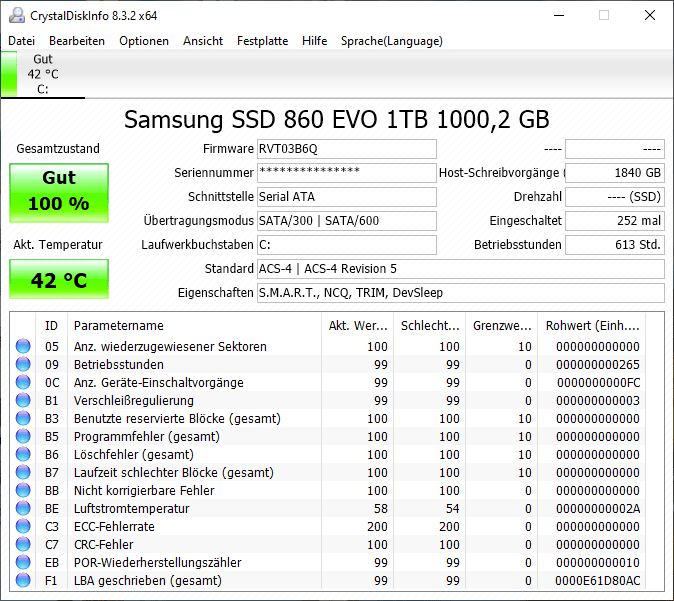Click status icon of row BB Nicht korrigierbare Fehler
674x601 pixels.
coord(23,490)
